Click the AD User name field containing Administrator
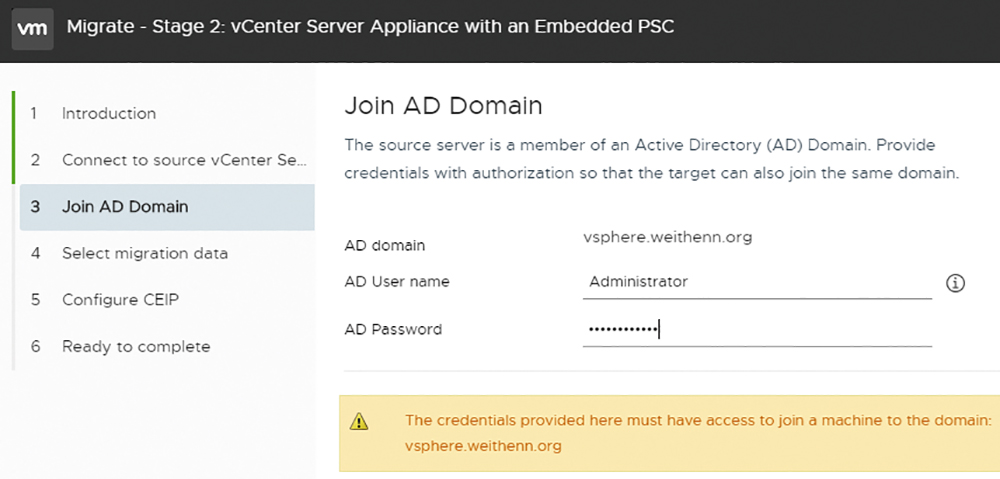The width and height of the screenshot is (1000, 479). pyautogui.click(x=757, y=283)
